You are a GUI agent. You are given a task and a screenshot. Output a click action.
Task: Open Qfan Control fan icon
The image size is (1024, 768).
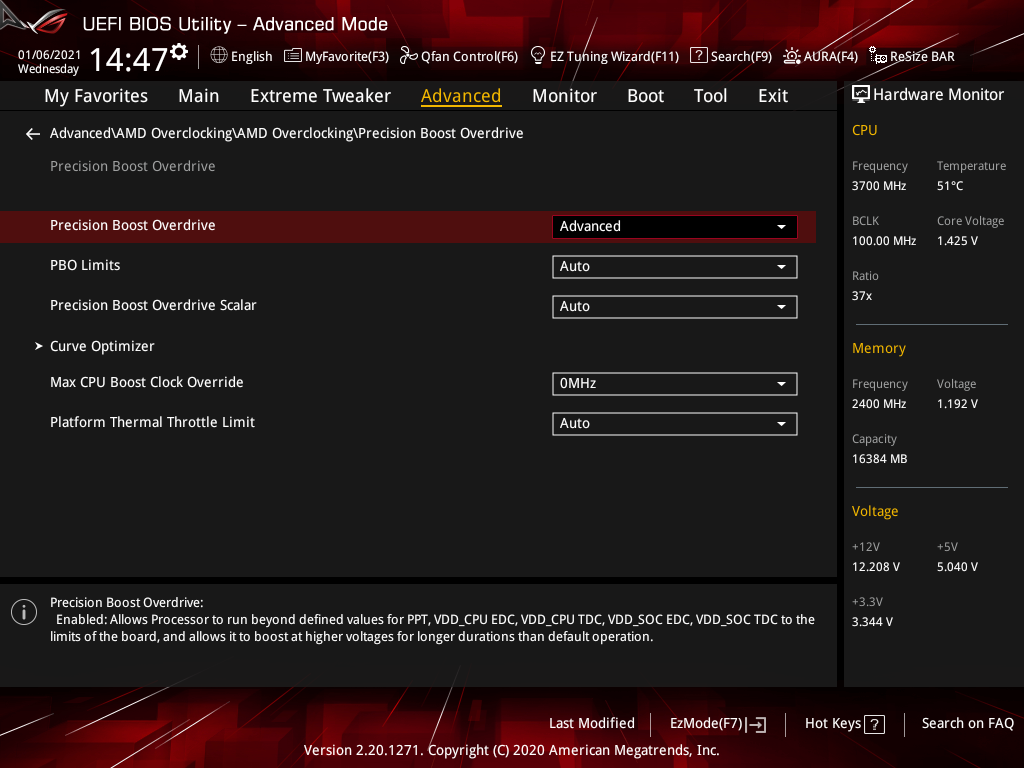click(x=408, y=56)
